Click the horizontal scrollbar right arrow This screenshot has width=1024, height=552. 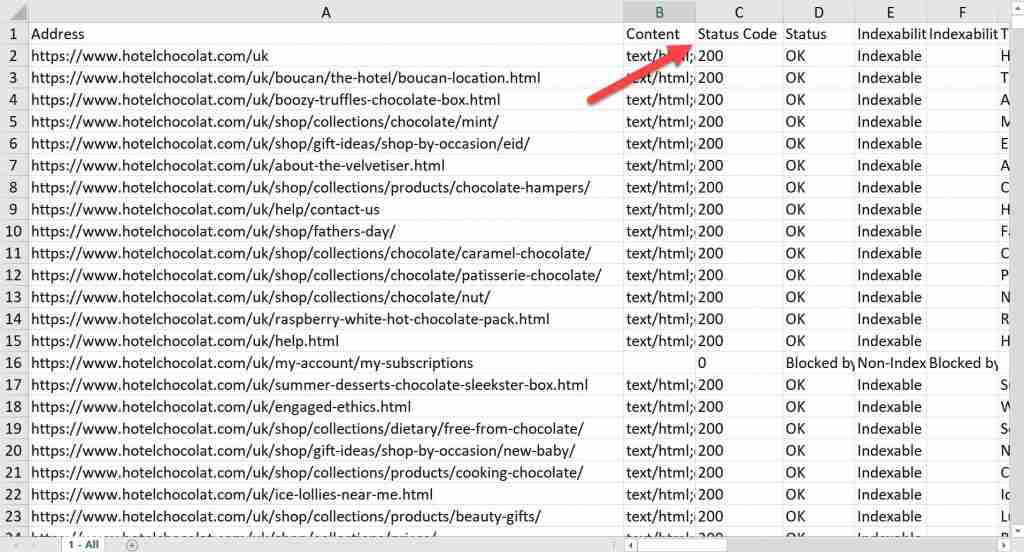(x=1004, y=545)
